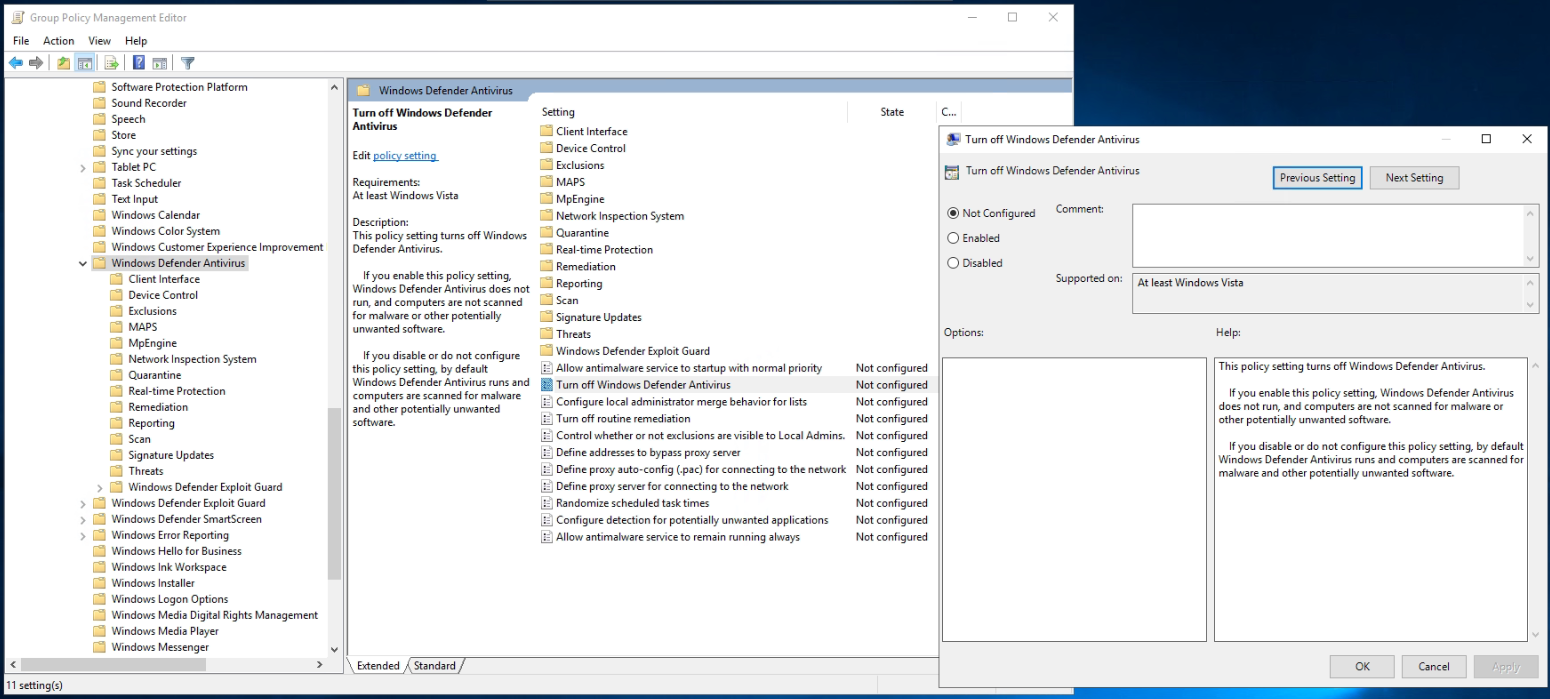Viewport: 1550px width, 699px height.
Task: Click the icon beside Define addresses to bypass proxy server
Action: tap(547, 452)
